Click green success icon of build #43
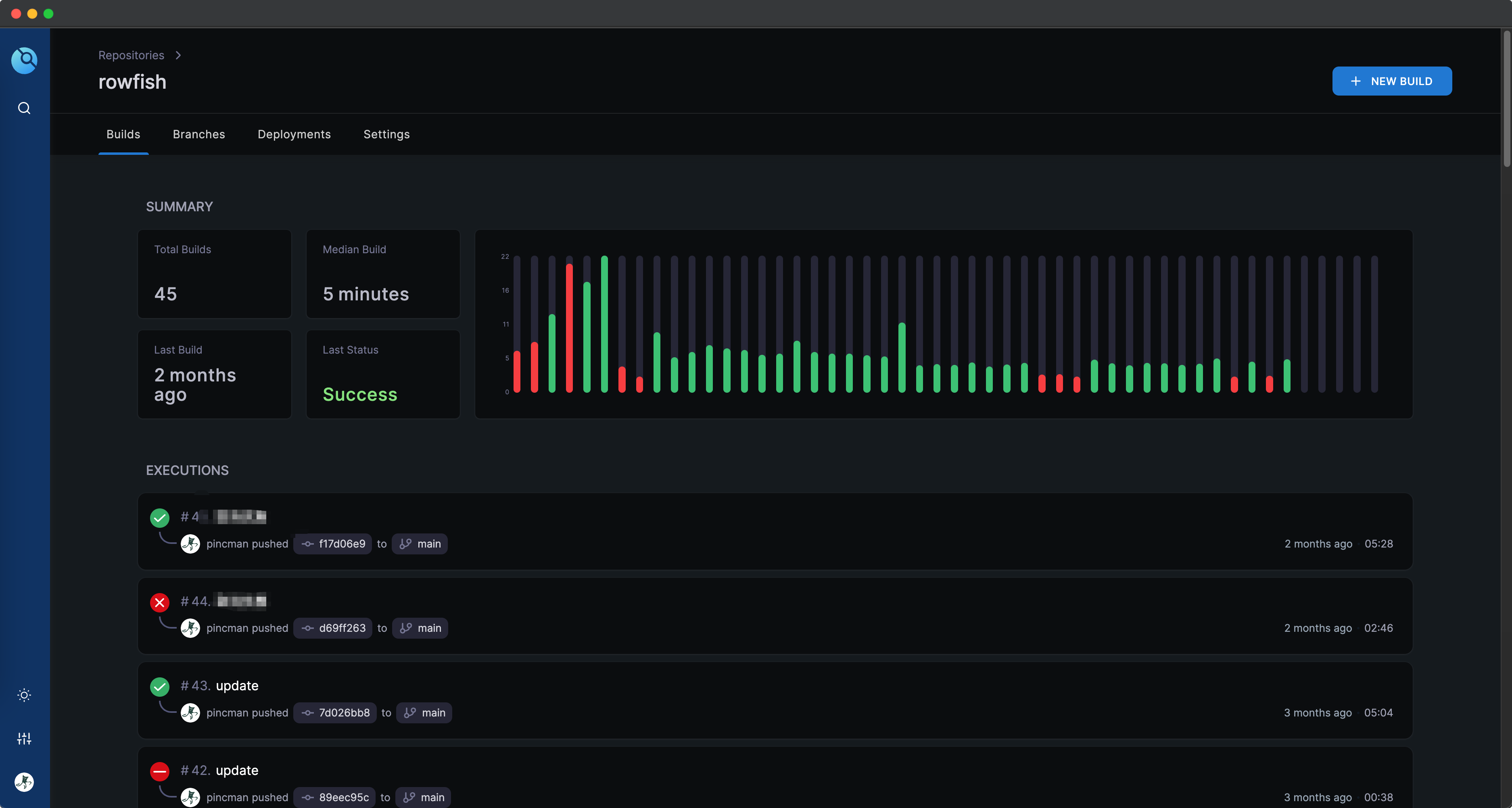Screen dimensions: 1512x808 160,687
